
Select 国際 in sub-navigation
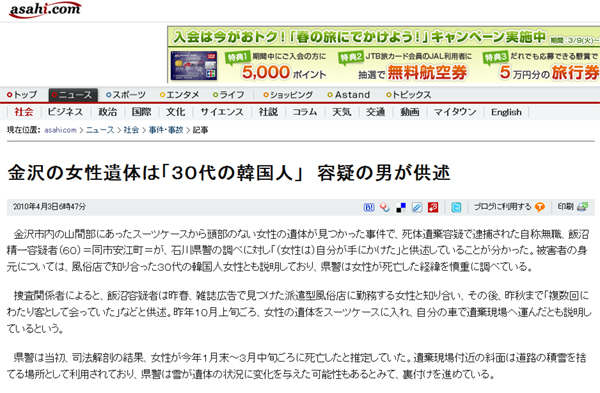[141, 112]
